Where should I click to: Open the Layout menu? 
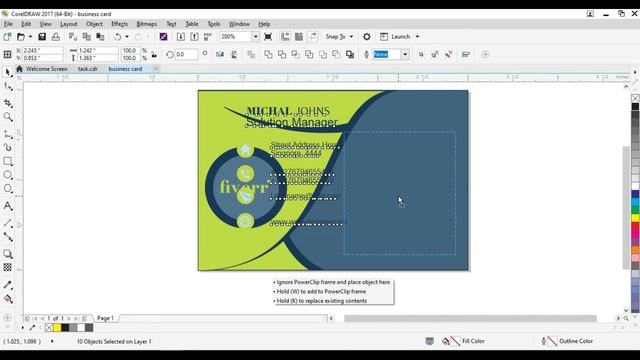(x=69, y=24)
